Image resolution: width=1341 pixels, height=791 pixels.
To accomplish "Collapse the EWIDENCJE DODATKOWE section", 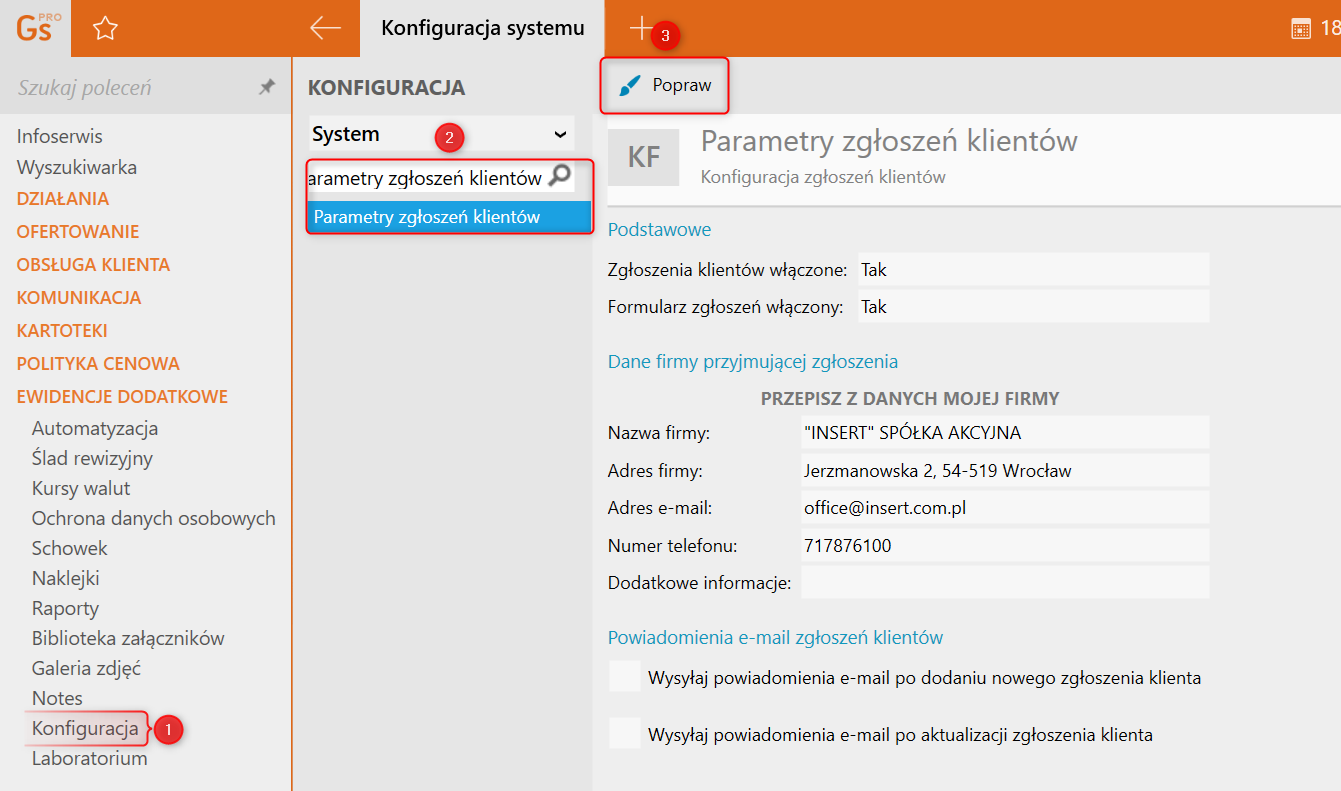I will tap(122, 397).
